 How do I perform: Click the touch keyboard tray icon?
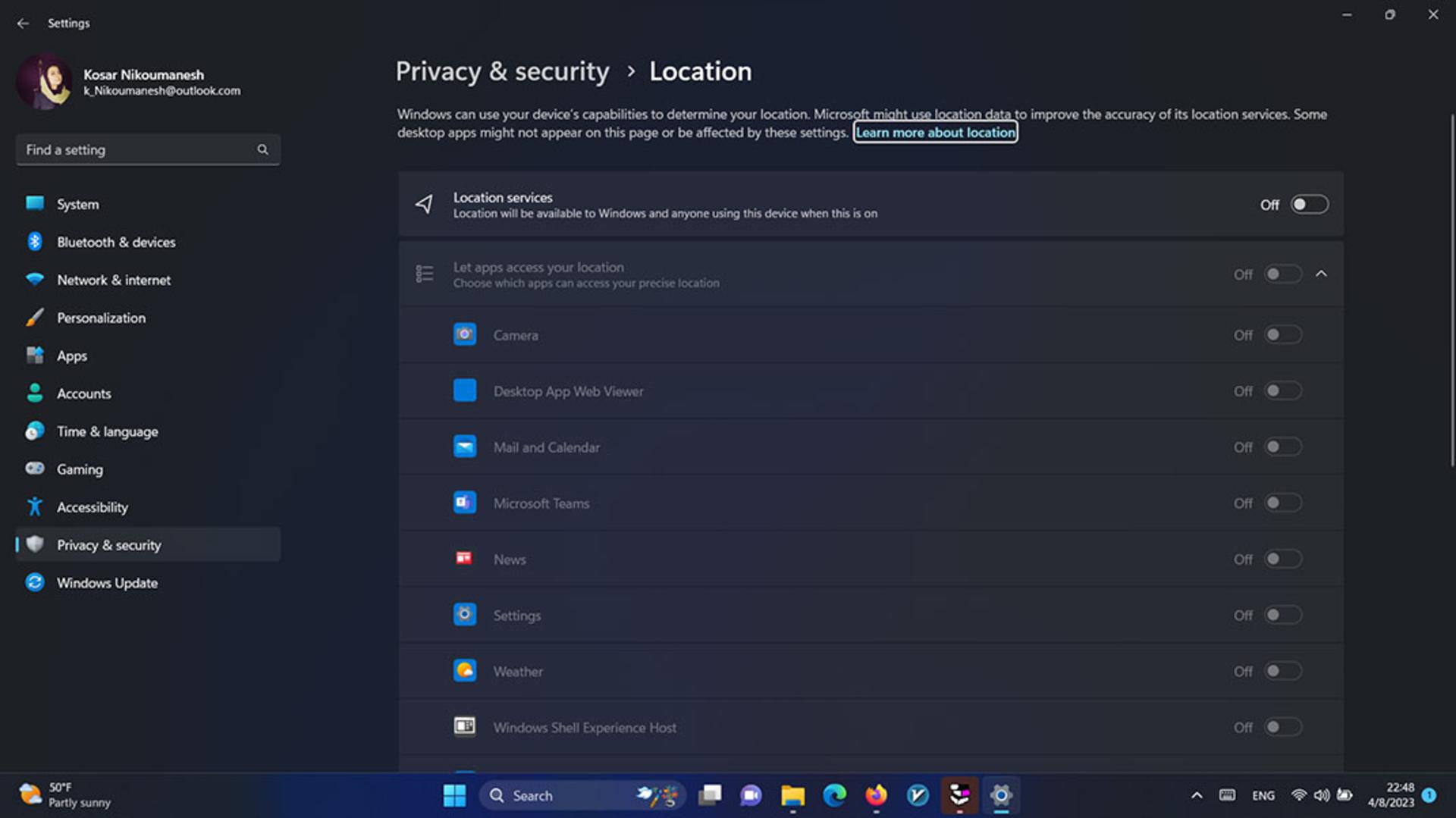tap(1227, 795)
